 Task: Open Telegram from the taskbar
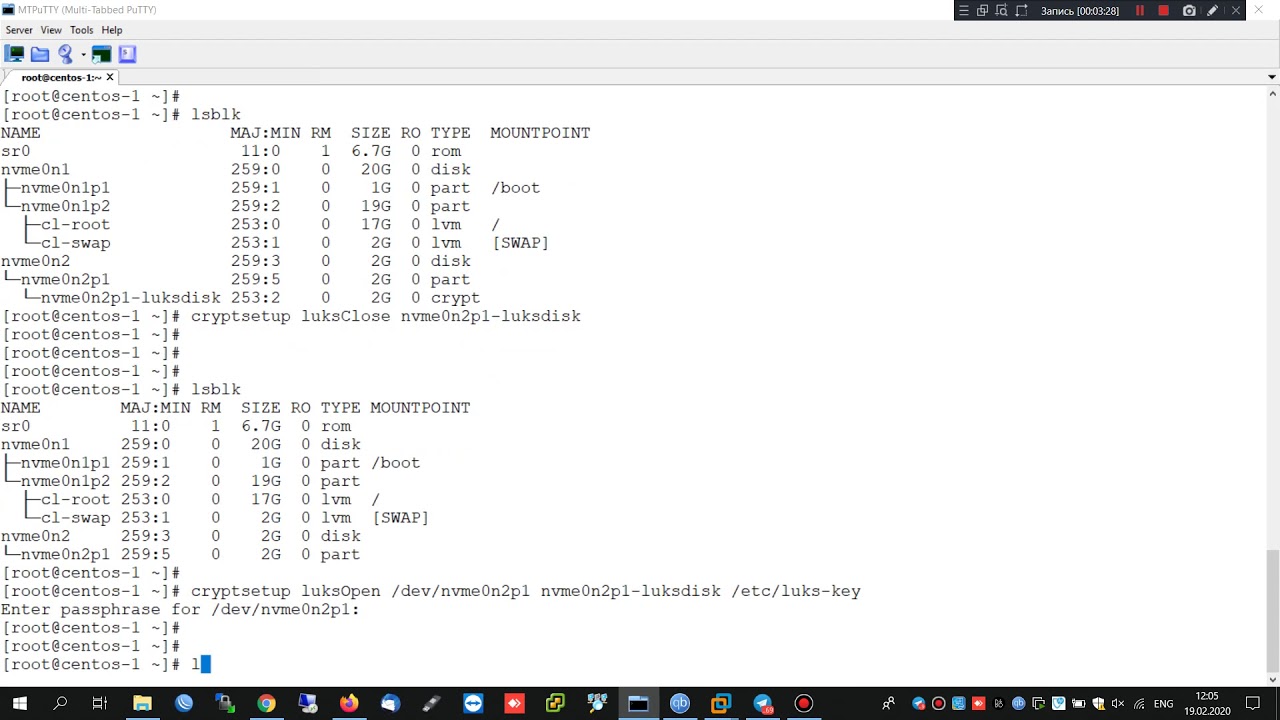[x=762, y=703]
